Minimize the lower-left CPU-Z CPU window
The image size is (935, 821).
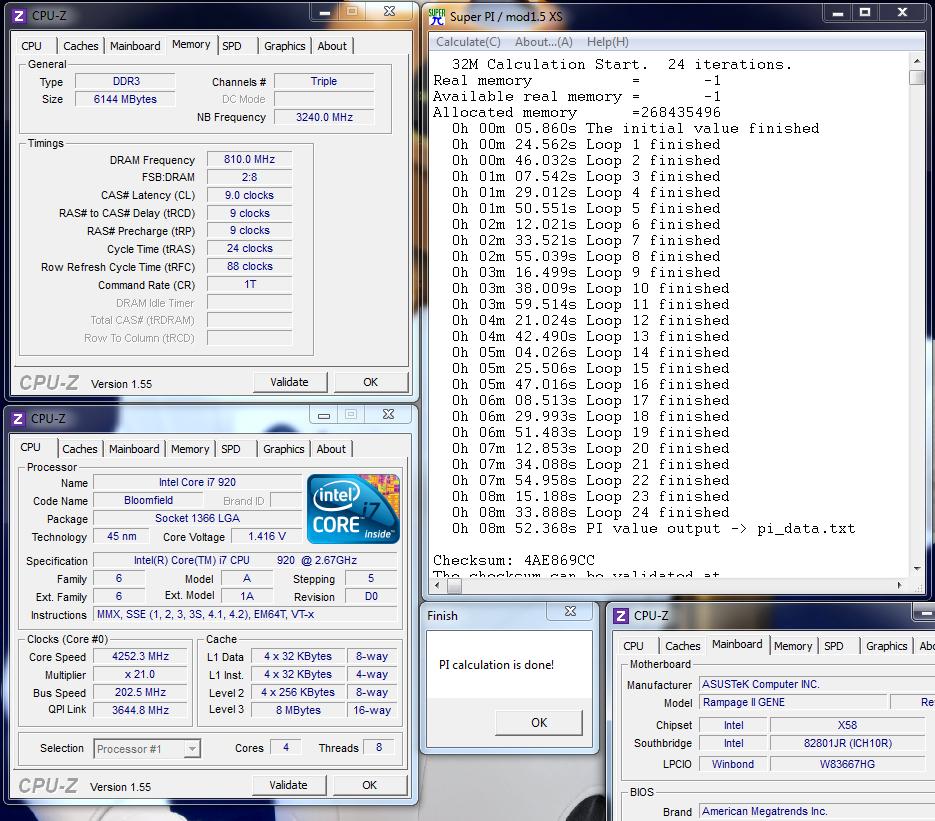point(324,415)
